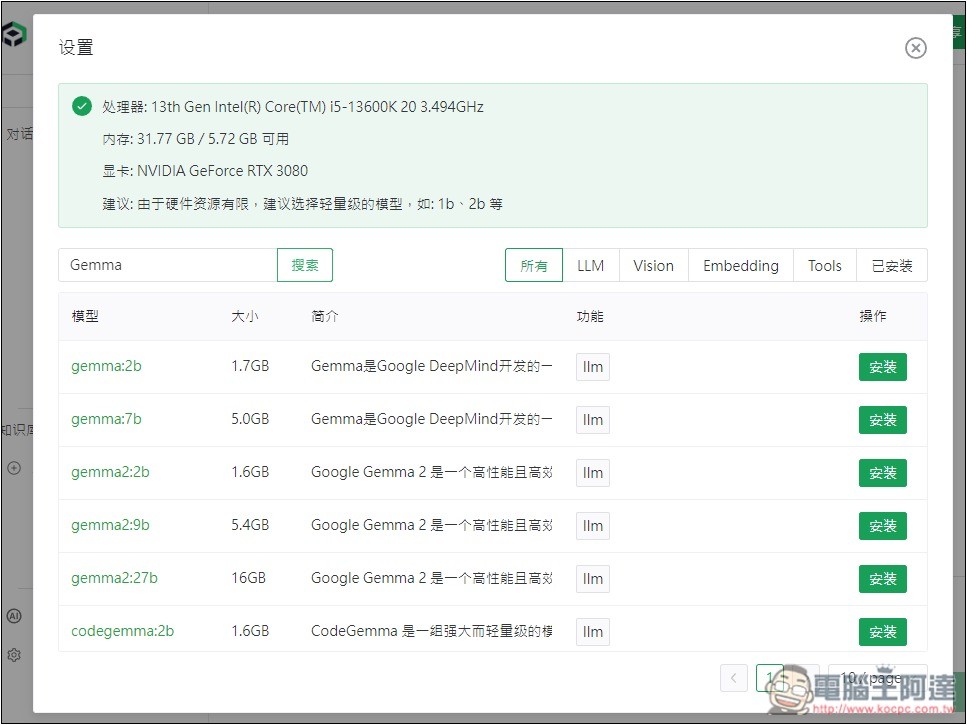Image resolution: width=967 pixels, height=725 pixels.
Task: Click the llm tag for gemma2:9b
Action: click(593, 526)
